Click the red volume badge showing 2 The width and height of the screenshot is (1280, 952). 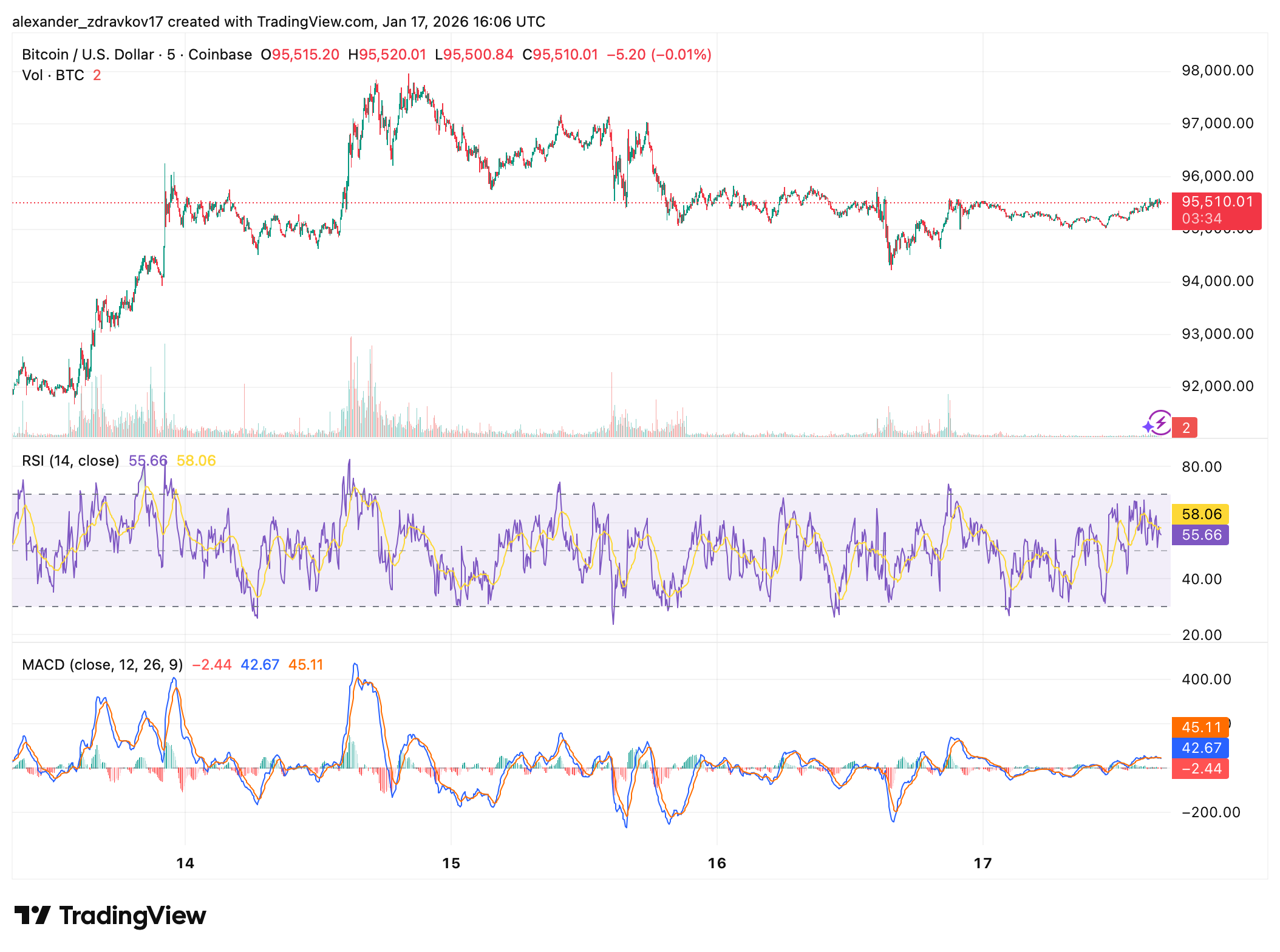1185,427
